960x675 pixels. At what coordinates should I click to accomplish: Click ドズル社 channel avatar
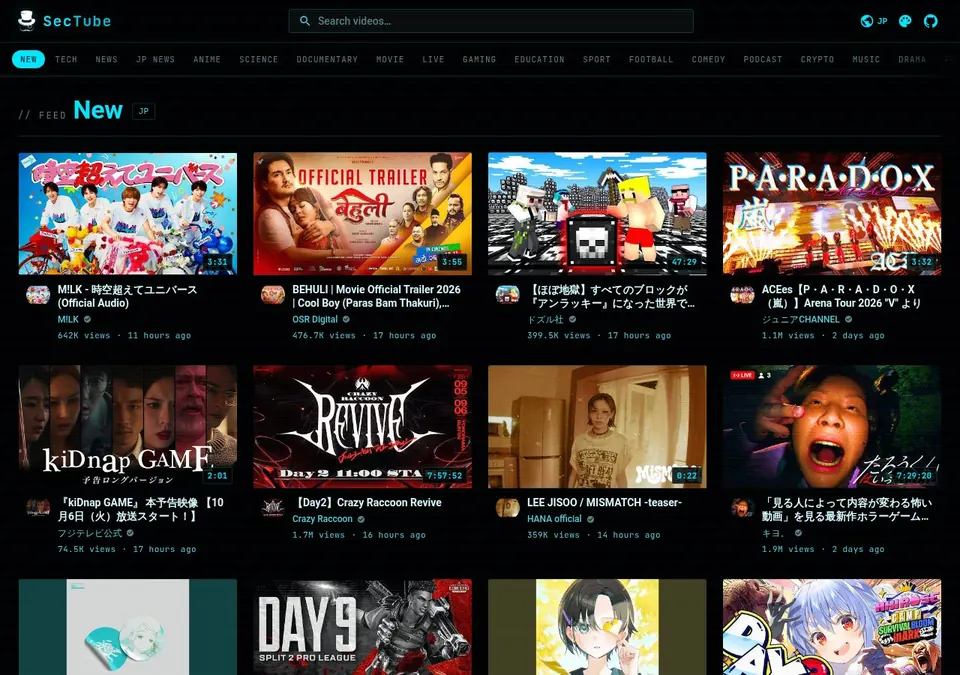[508, 295]
